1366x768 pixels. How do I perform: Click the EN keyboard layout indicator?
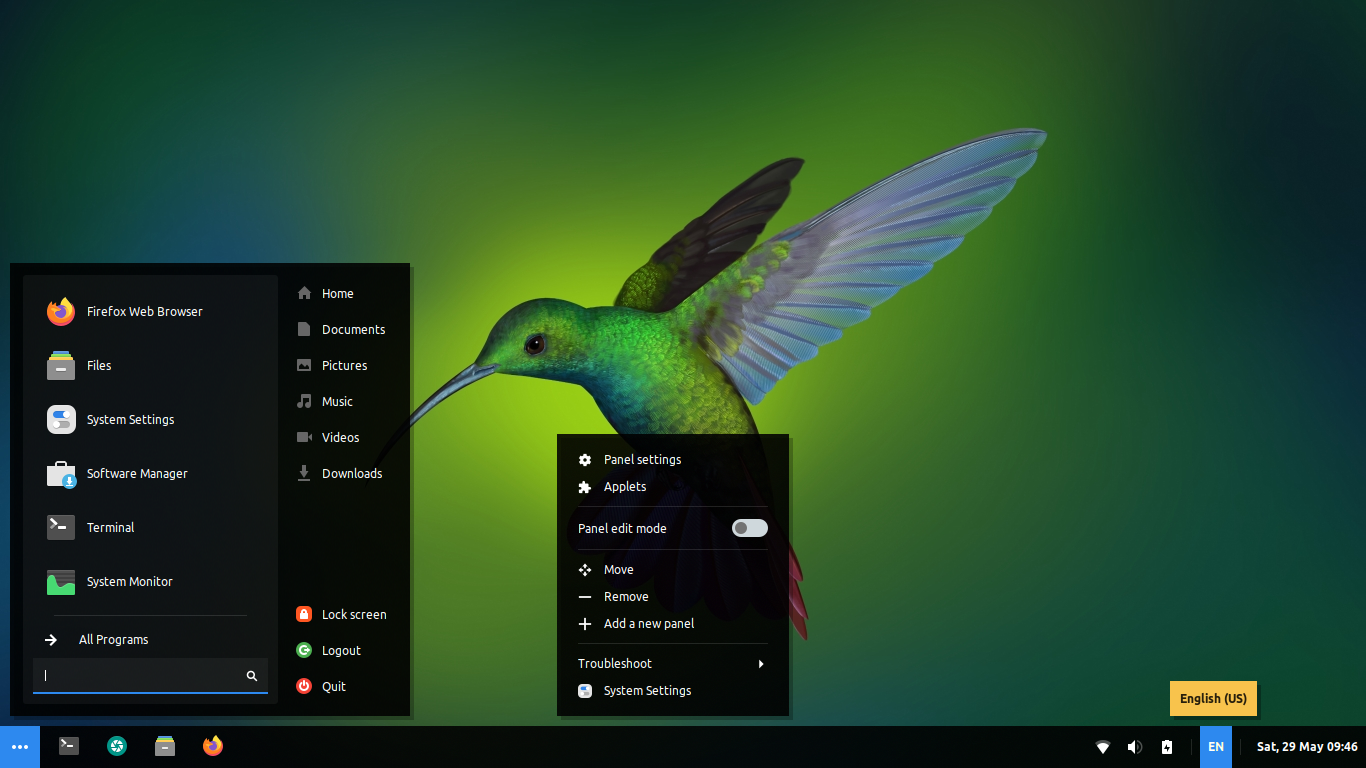tap(1216, 747)
